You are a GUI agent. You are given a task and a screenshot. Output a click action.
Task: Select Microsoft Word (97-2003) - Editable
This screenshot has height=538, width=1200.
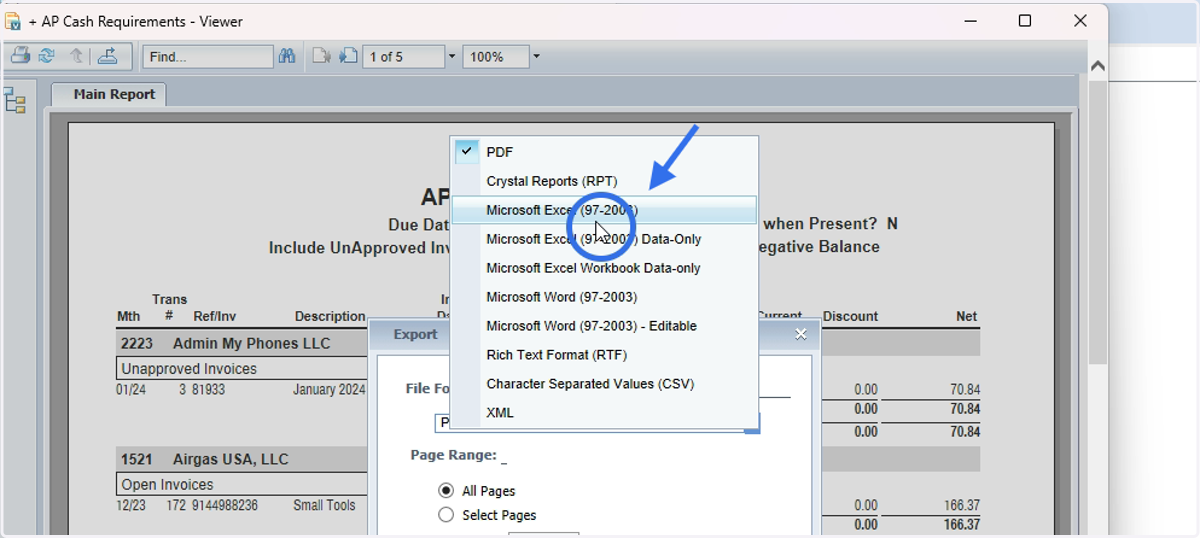click(604, 326)
